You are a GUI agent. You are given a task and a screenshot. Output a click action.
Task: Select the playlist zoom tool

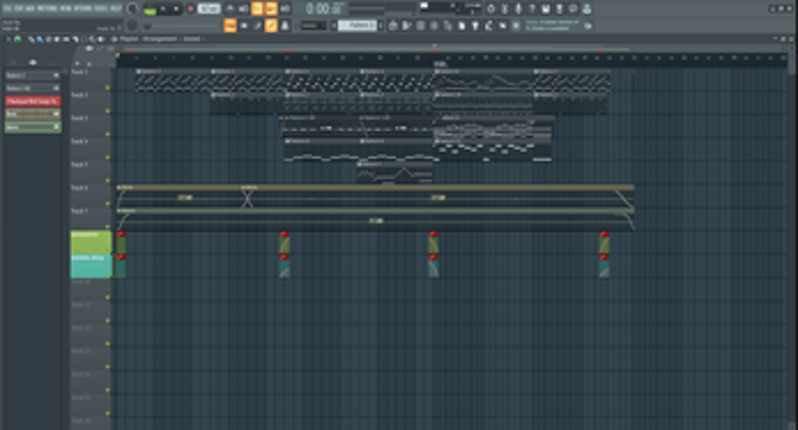click(92, 39)
